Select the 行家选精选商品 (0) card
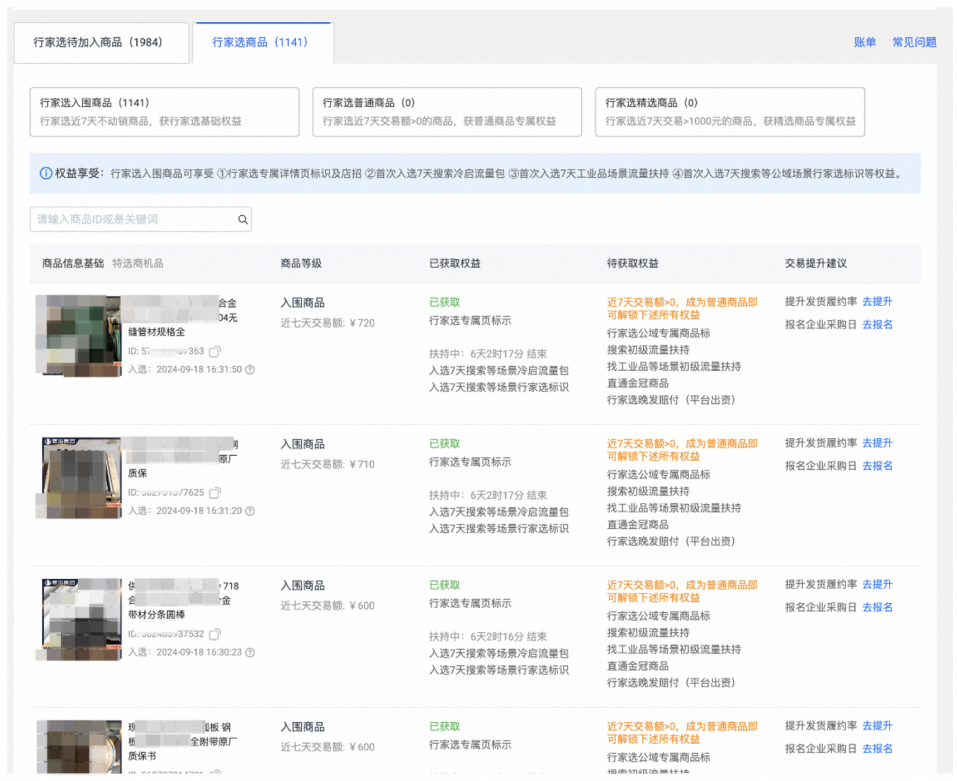 coord(729,112)
